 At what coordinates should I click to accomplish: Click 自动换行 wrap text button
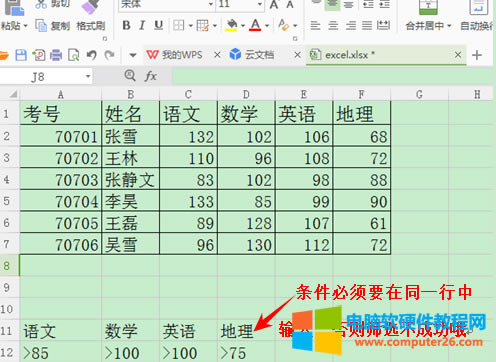tap(477, 25)
